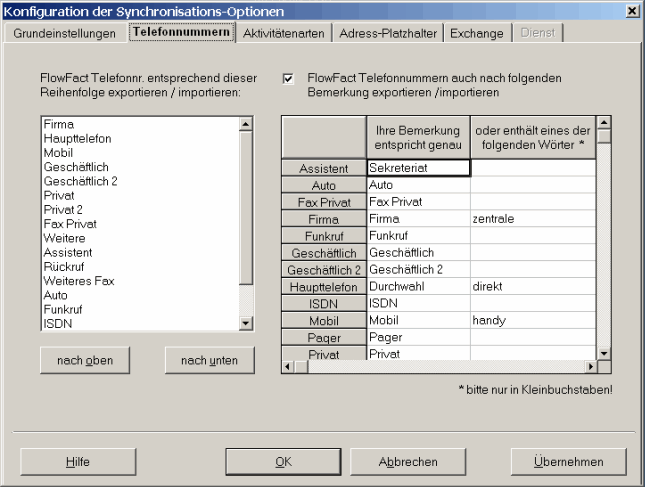
Task: Click the Assistent row header
Action: [324, 168]
